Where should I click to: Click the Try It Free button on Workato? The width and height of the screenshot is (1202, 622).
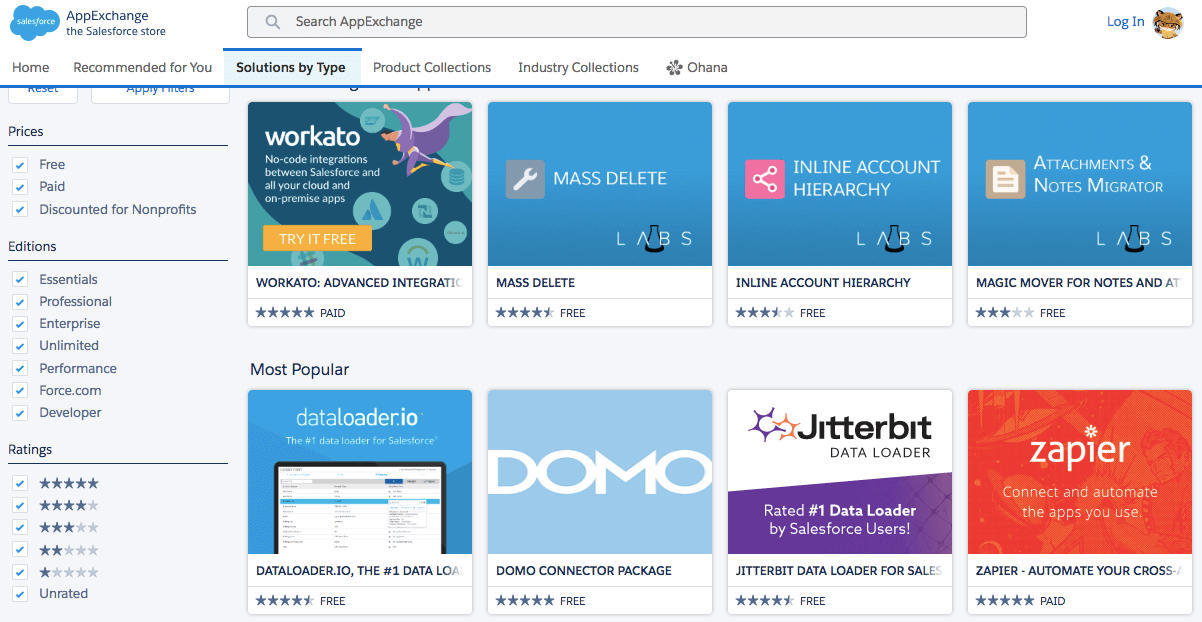[x=317, y=239]
